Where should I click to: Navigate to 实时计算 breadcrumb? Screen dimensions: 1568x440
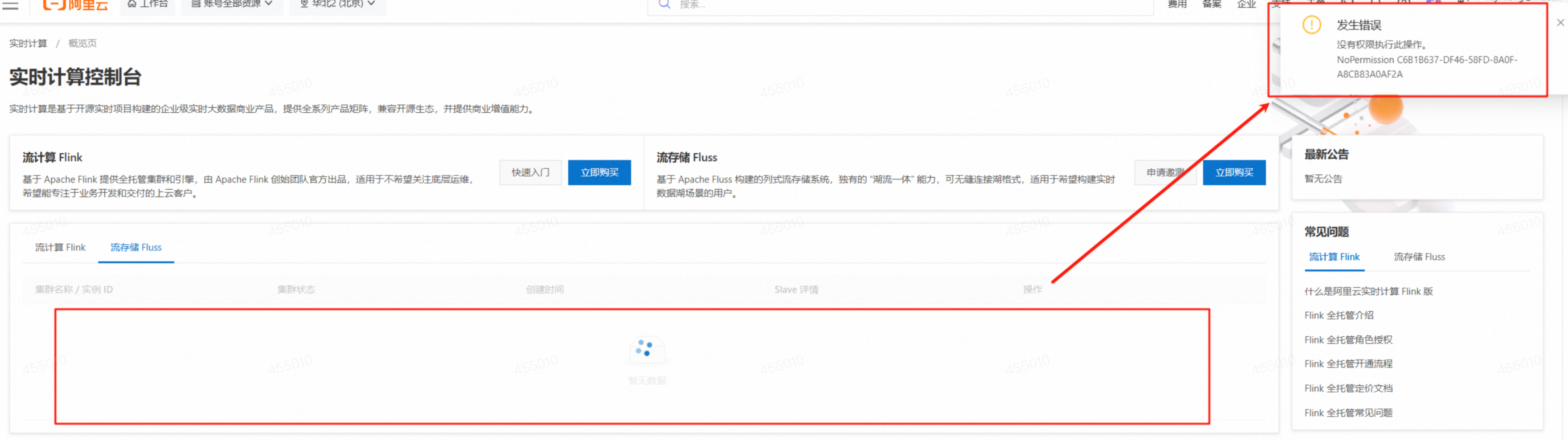coord(28,43)
